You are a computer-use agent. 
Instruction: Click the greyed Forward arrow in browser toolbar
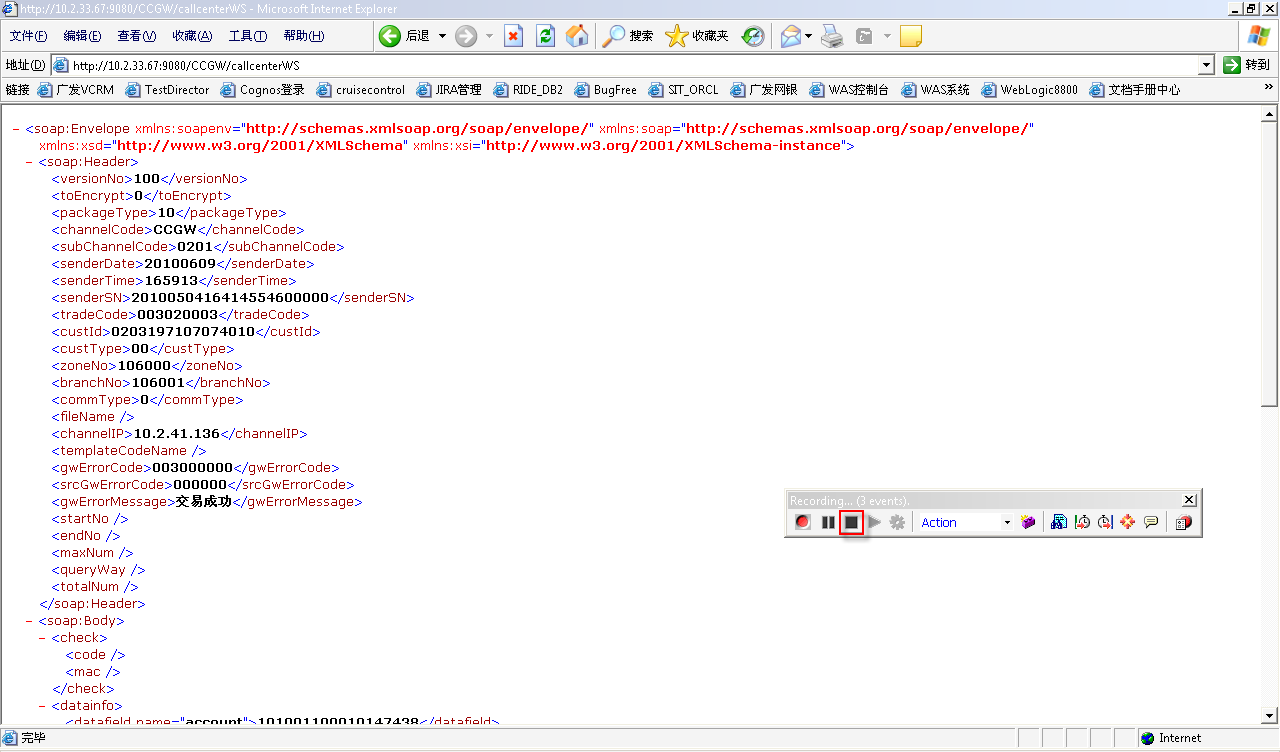466,36
